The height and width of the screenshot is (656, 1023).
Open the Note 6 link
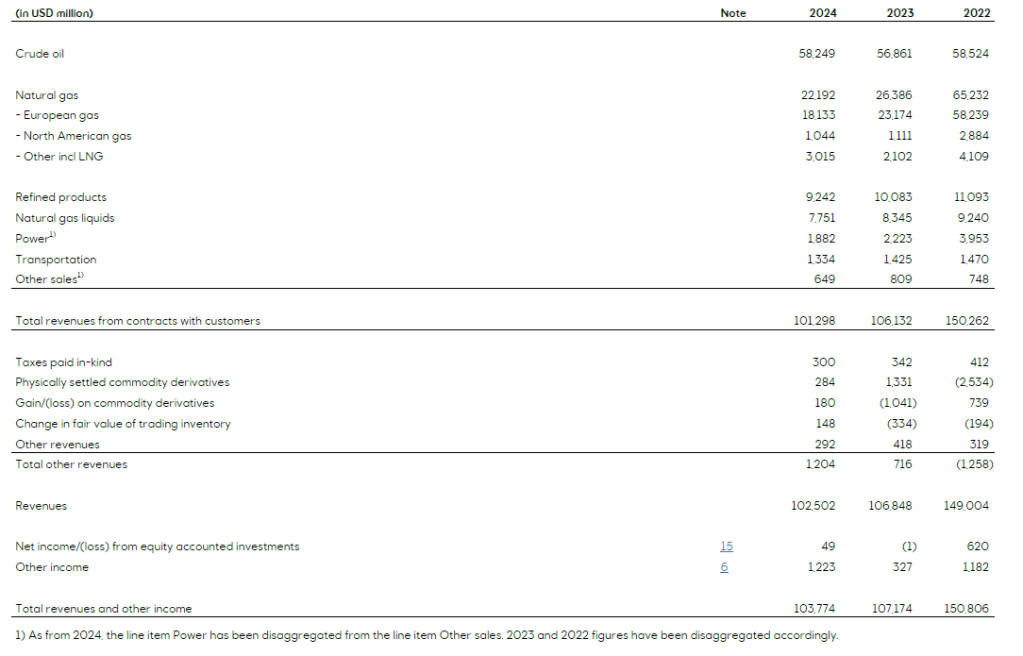725,567
